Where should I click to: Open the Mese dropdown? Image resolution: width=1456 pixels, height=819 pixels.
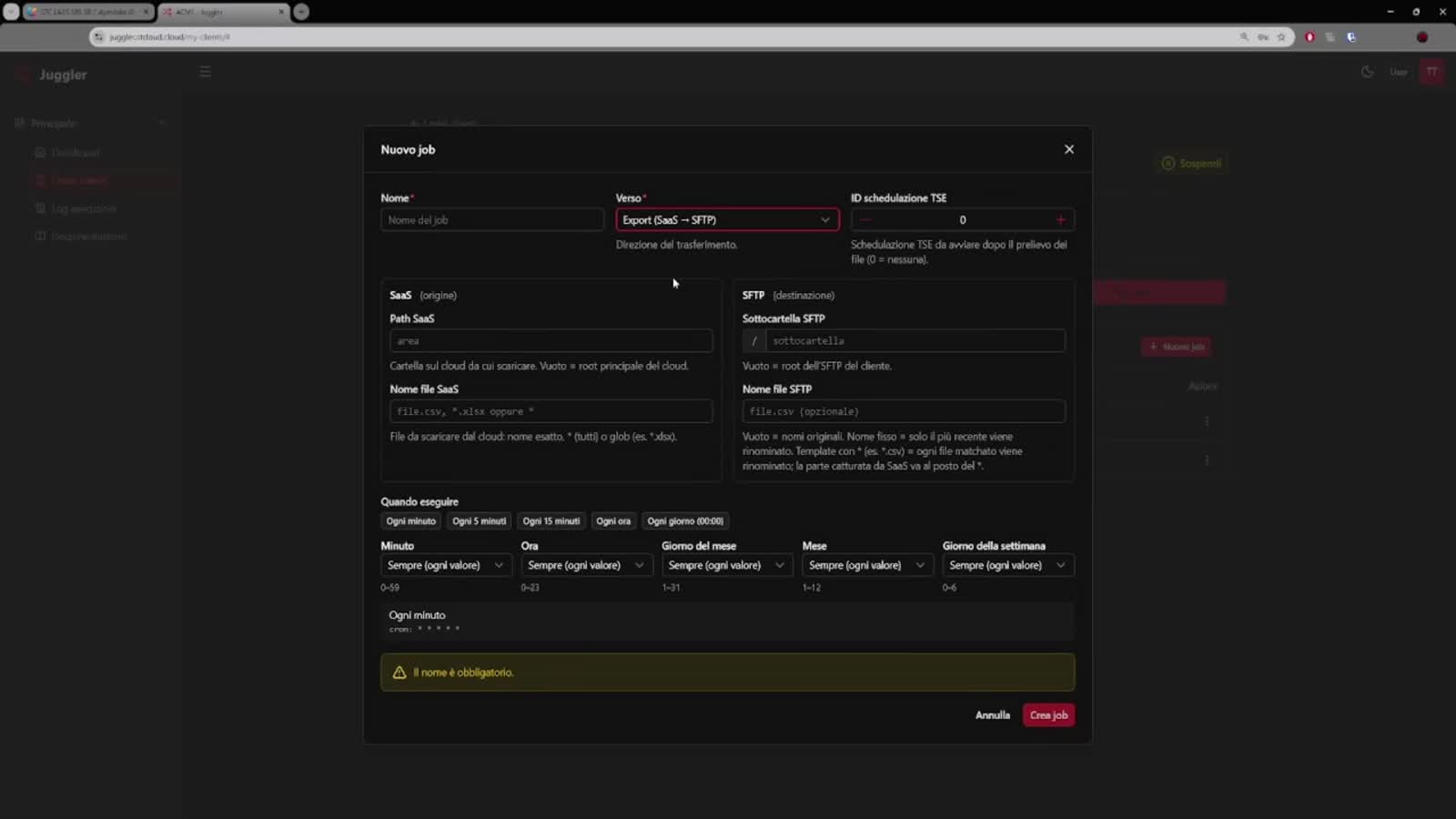point(866,565)
